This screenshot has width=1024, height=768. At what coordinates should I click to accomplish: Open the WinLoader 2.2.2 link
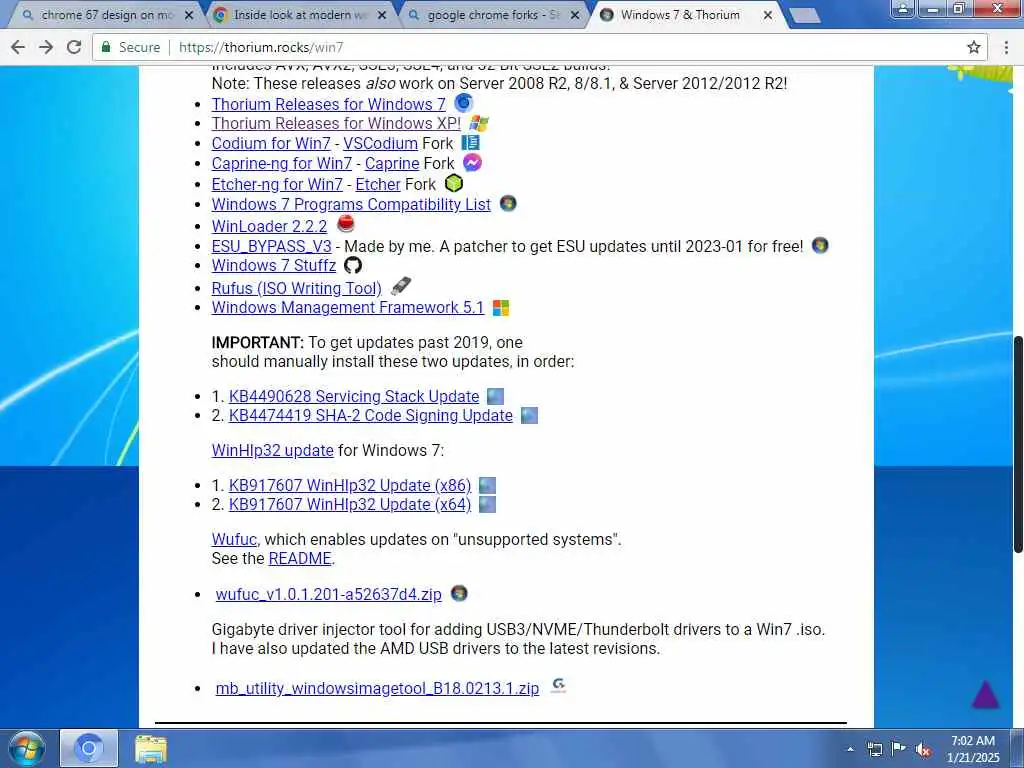[269, 226]
